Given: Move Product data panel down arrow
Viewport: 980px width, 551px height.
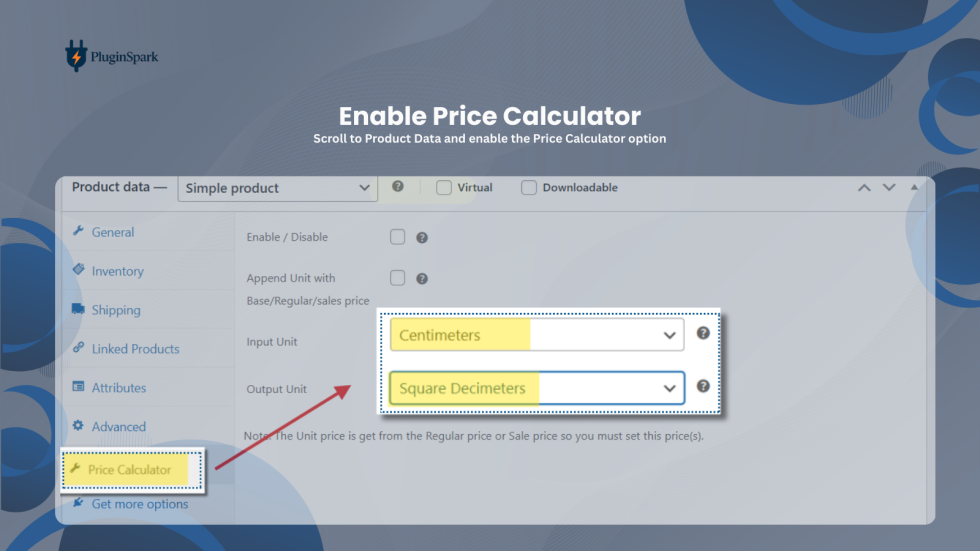Looking at the screenshot, I should 888,188.
